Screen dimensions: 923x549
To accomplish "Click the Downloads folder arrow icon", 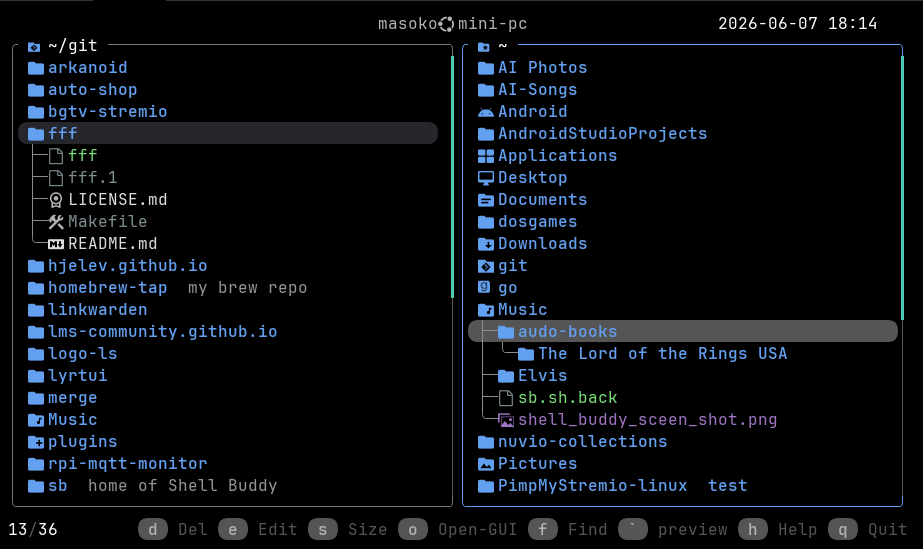I will pos(486,244).
